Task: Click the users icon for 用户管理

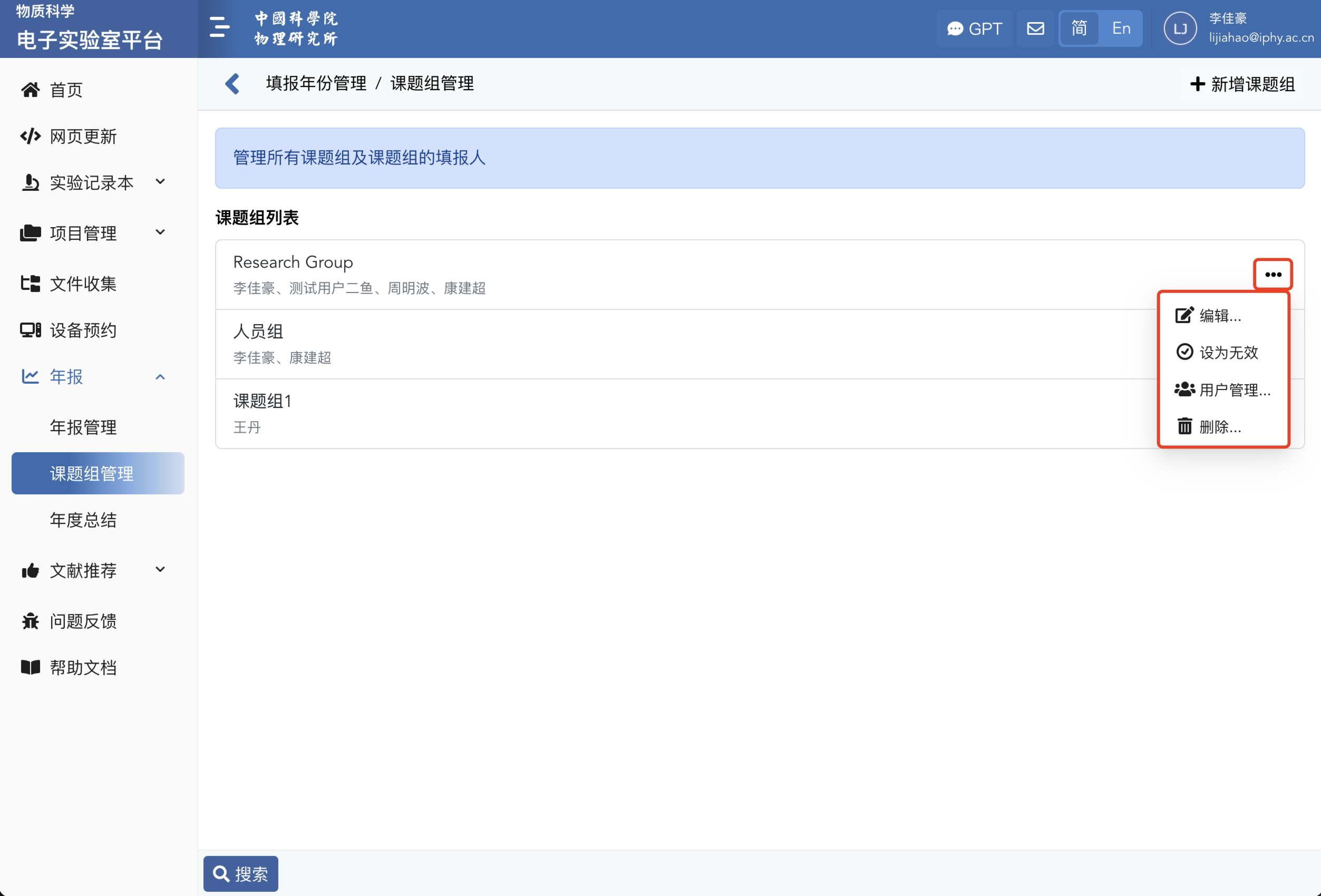Action: point(1184,390)
